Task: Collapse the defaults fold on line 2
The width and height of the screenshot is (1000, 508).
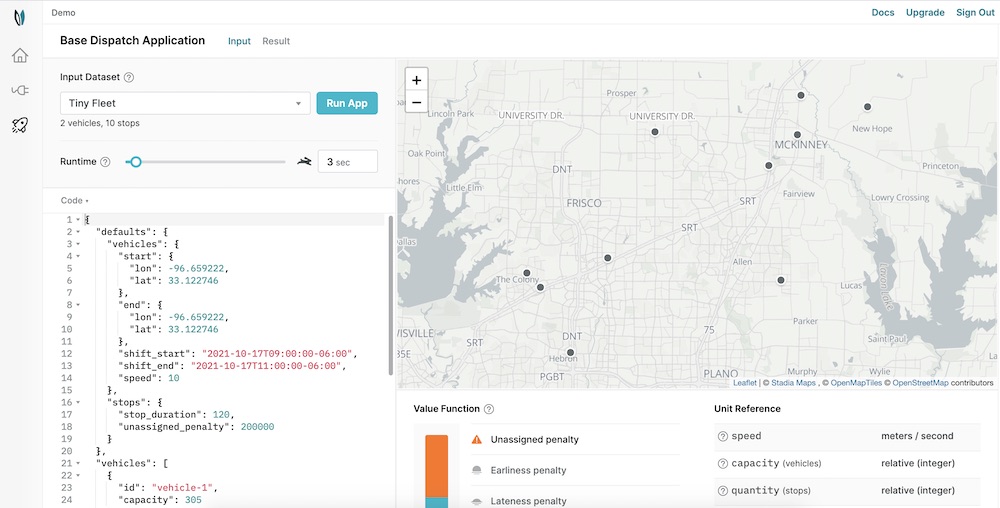Action: (x=78, y=232)
